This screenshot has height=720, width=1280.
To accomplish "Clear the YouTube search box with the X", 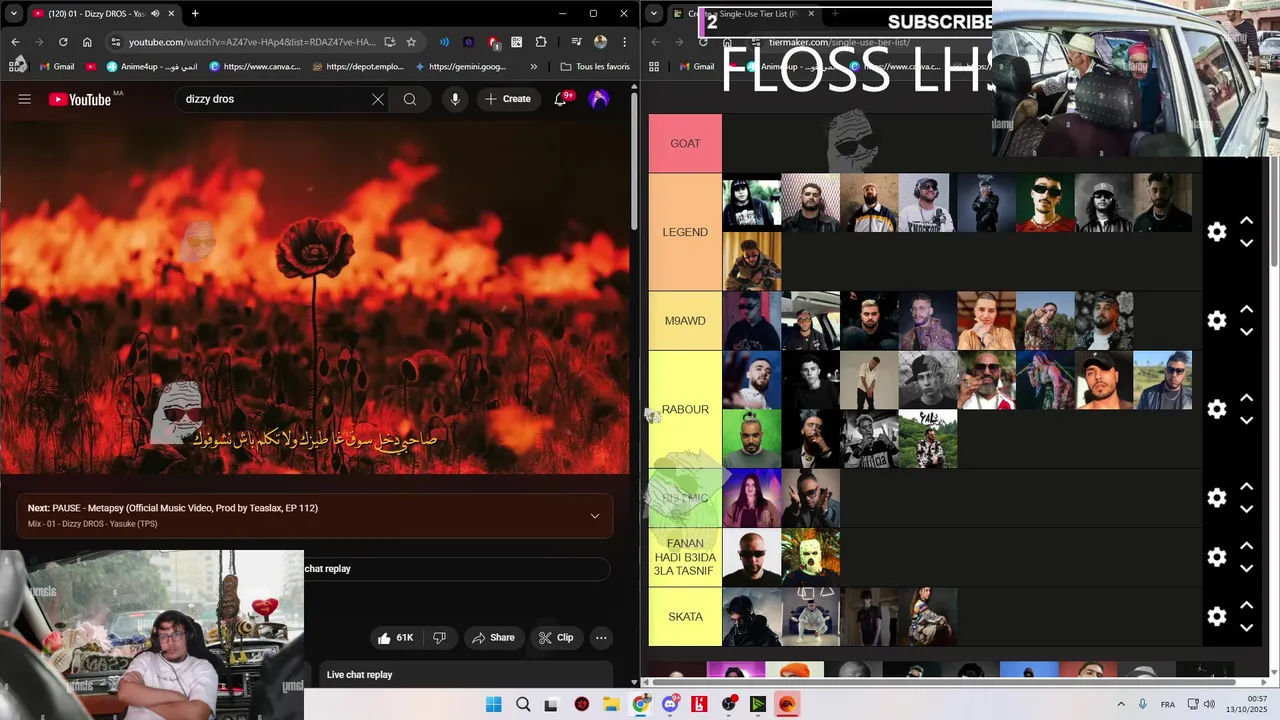I will click(x=377, y=99).
